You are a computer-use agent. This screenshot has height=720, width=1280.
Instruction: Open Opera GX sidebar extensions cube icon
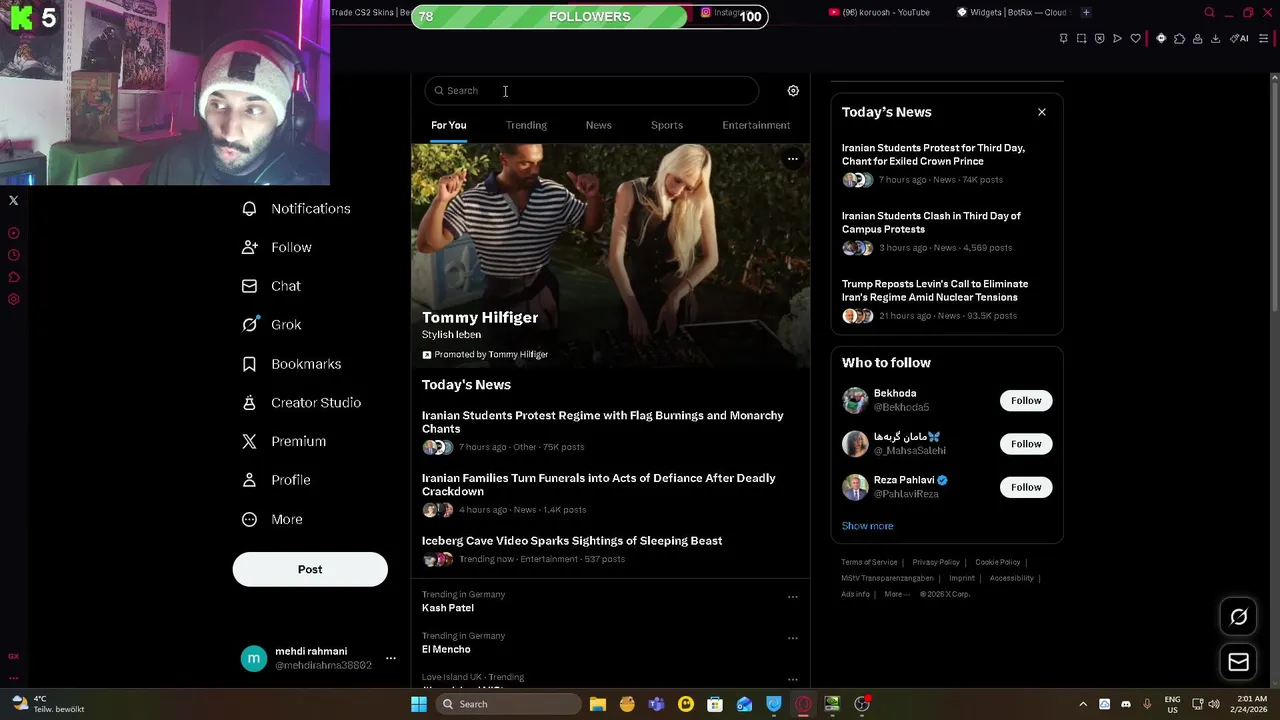[x=14, y=277]
